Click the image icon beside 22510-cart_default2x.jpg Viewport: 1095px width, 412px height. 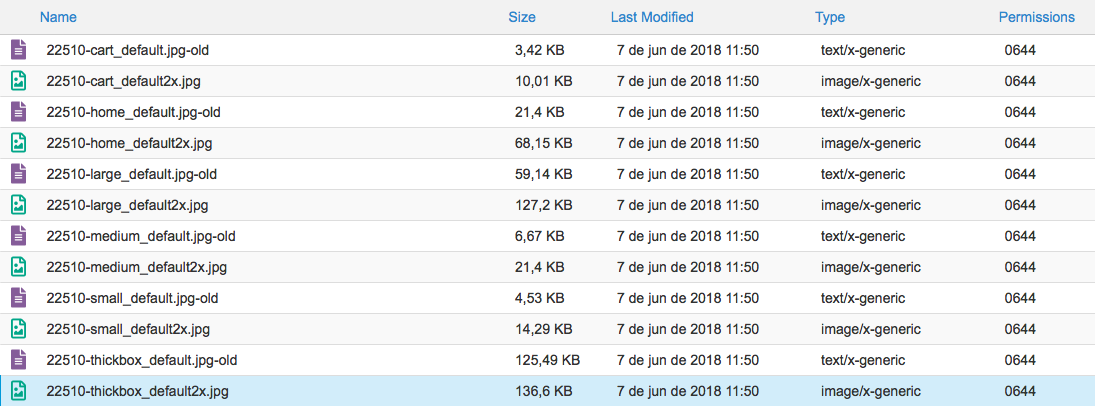(x=18, y=81)
